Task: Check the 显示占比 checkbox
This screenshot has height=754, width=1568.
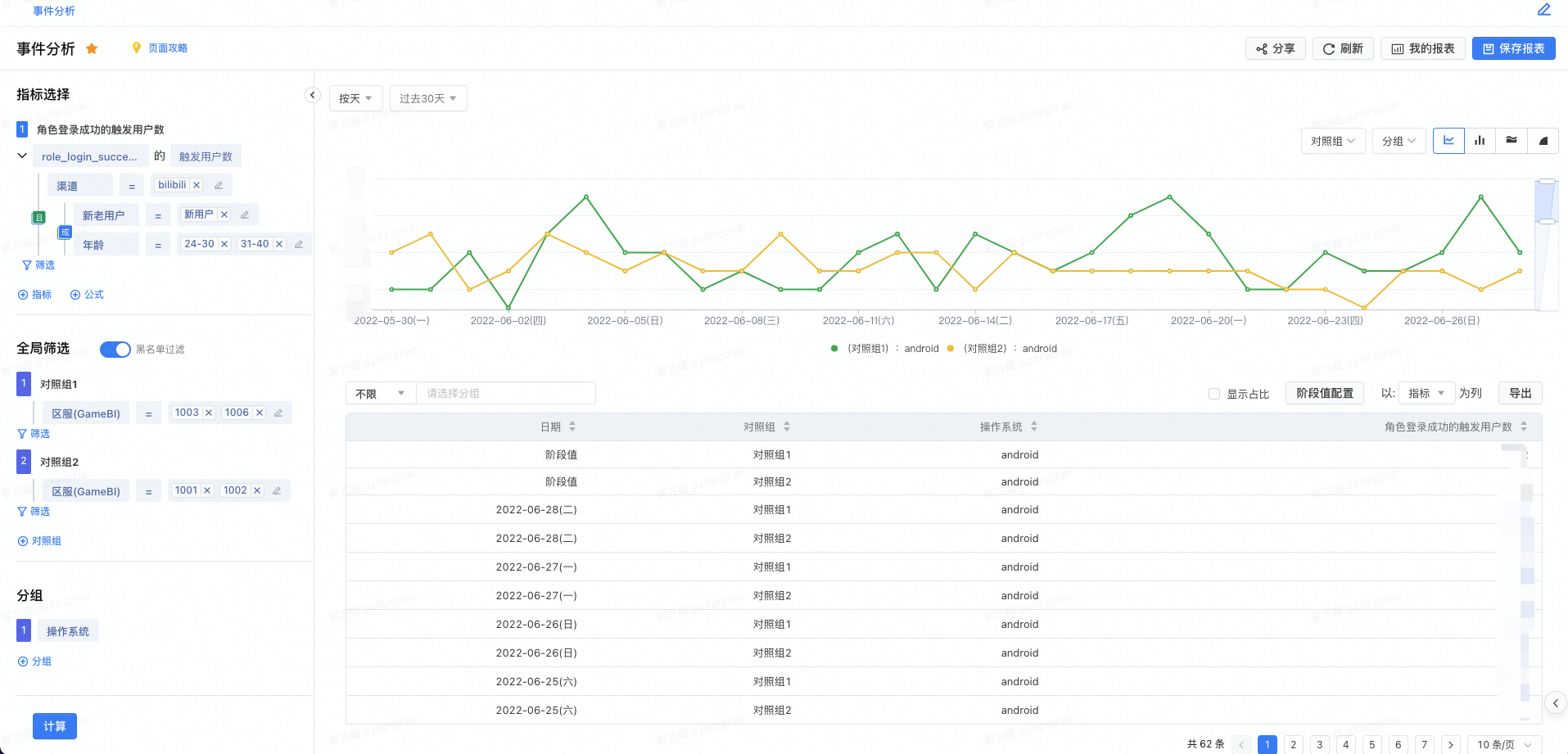Action: (x=1214, y=394)
